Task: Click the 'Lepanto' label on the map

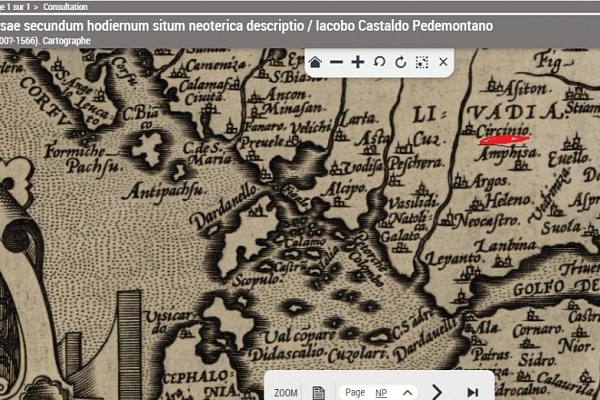Action: 453,259
